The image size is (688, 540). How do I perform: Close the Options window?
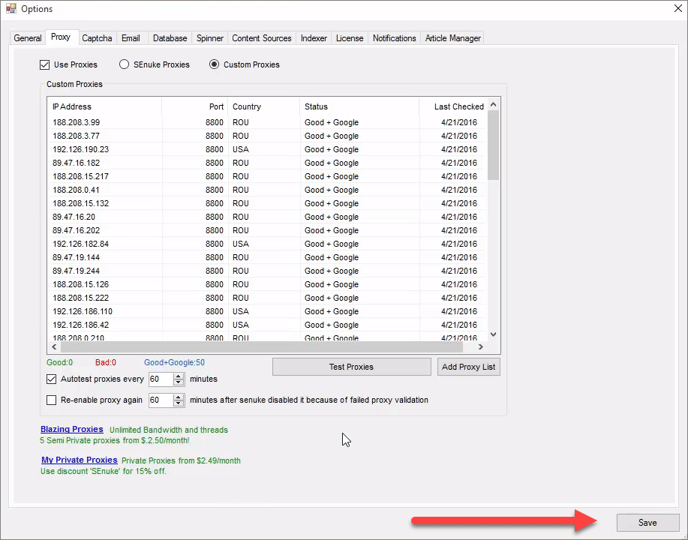[x=677, y=8]
